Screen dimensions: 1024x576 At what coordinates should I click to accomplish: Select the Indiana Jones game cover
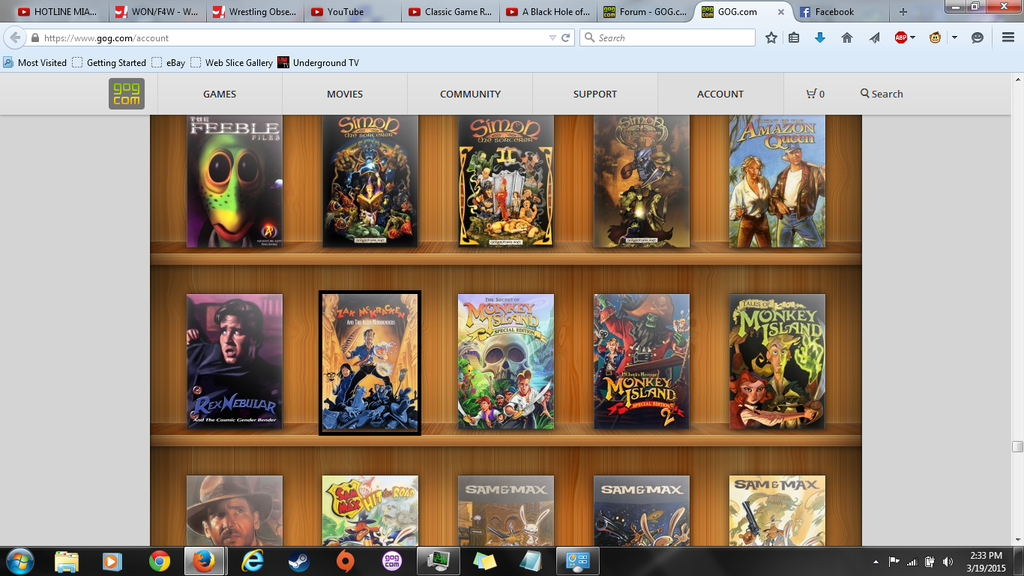234,511
